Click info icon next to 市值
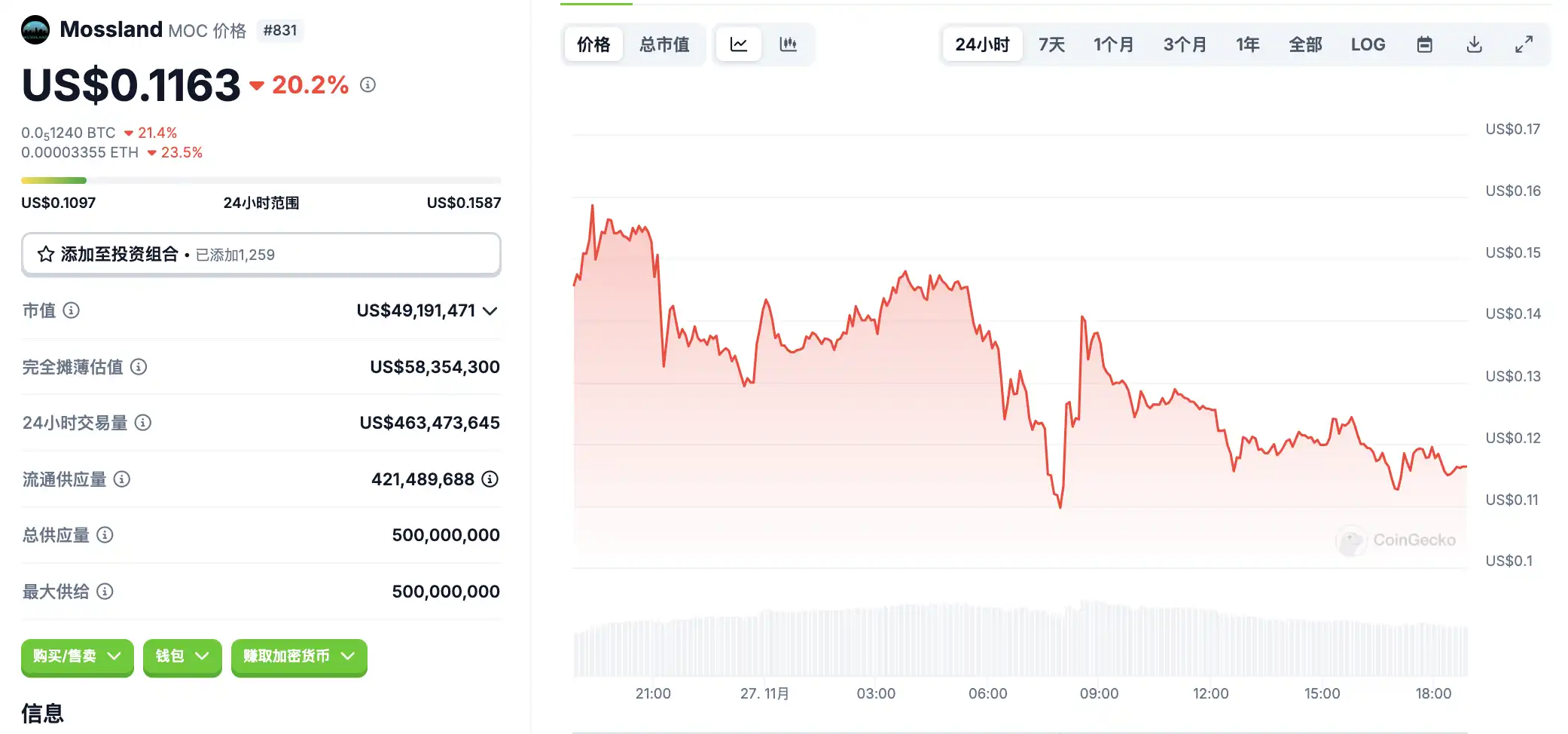 click(x=71, y=310)
